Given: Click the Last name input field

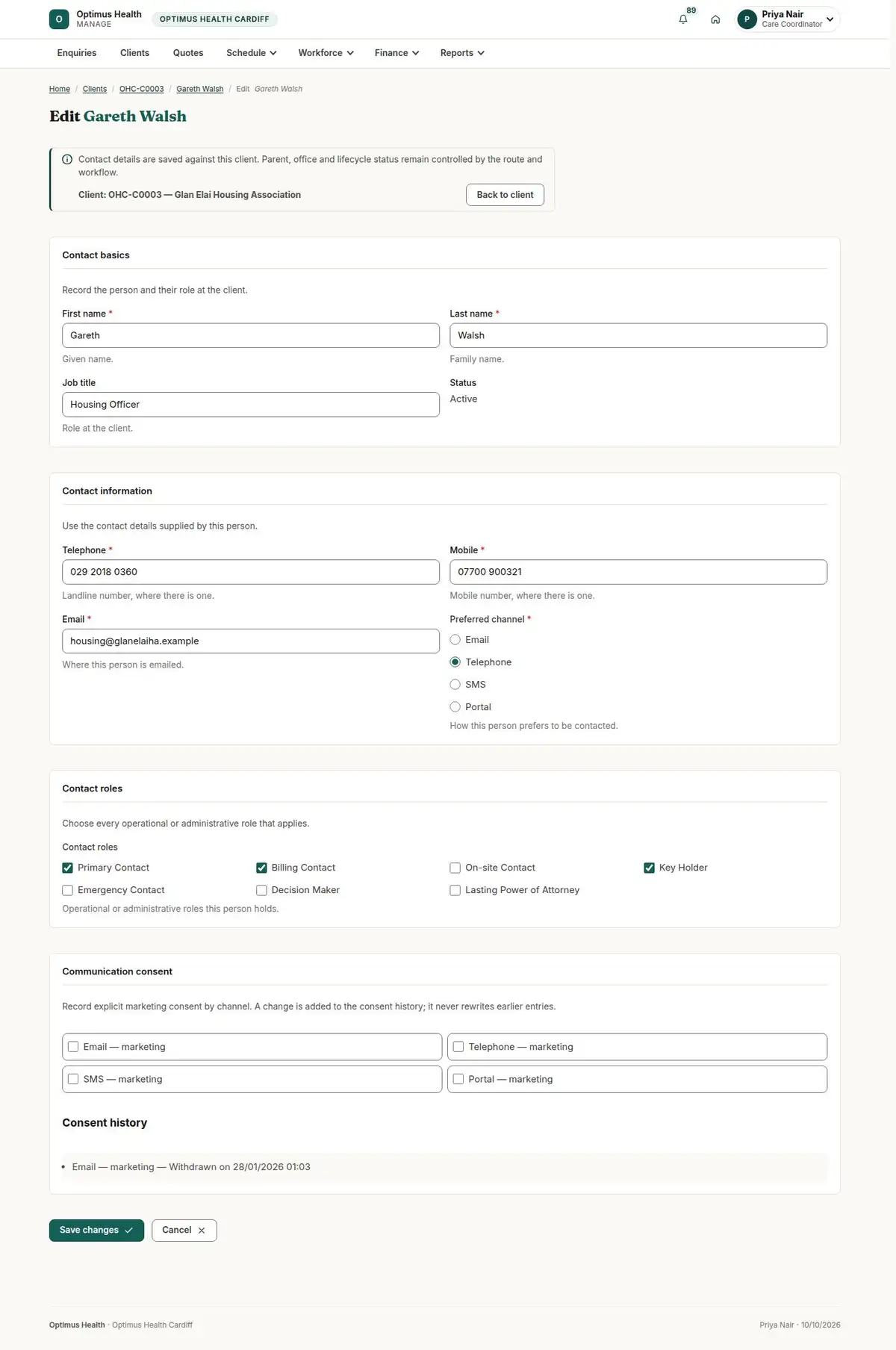Looking at the screenshot, I should point(638,335).
